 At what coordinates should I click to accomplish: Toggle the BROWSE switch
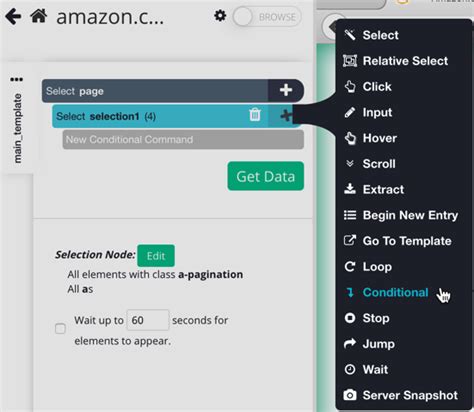267,17
